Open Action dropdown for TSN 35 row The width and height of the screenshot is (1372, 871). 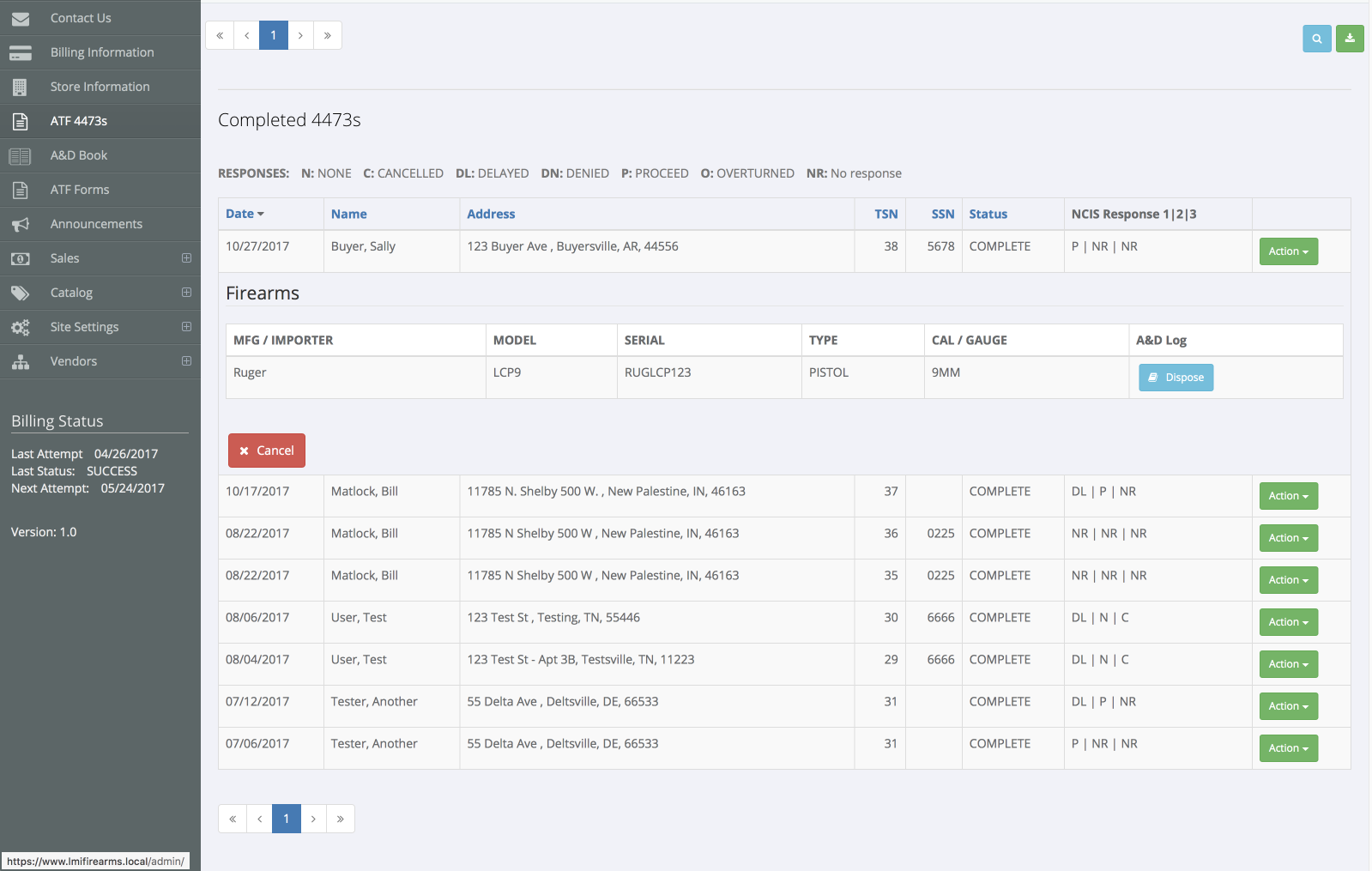[1289, 580]
